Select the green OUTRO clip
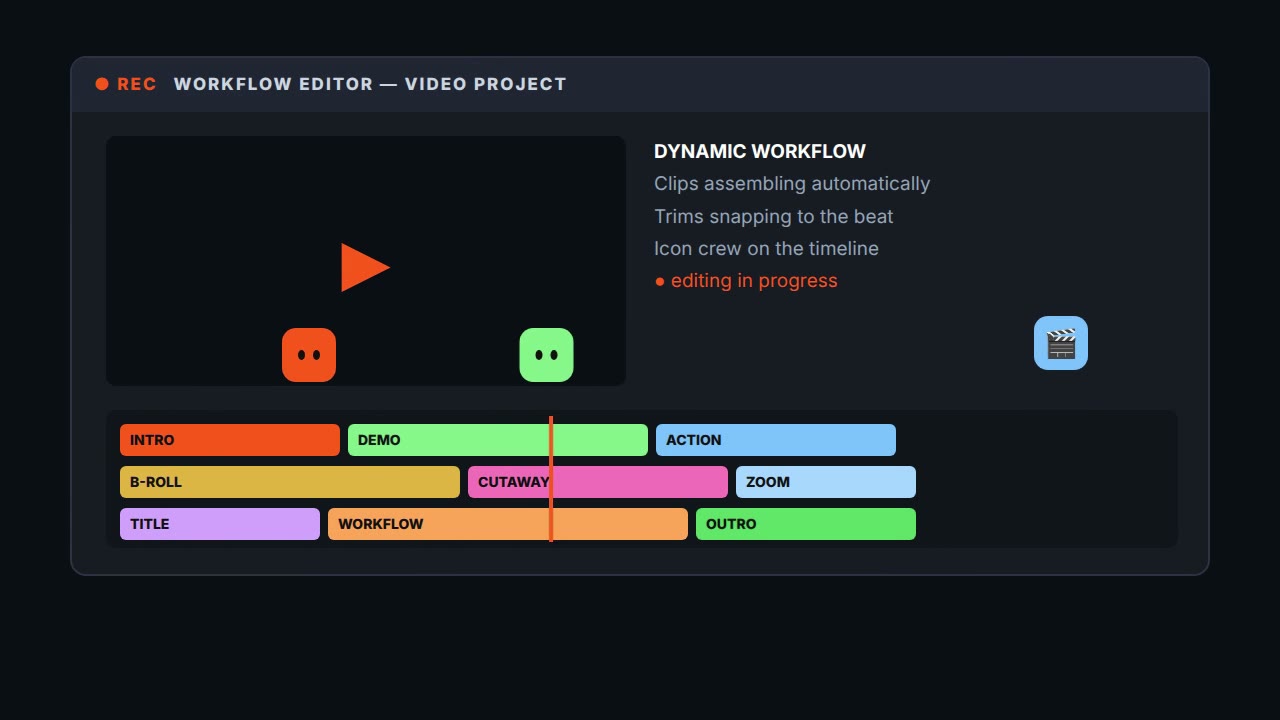1280x720 pixels. coord(806,524)
